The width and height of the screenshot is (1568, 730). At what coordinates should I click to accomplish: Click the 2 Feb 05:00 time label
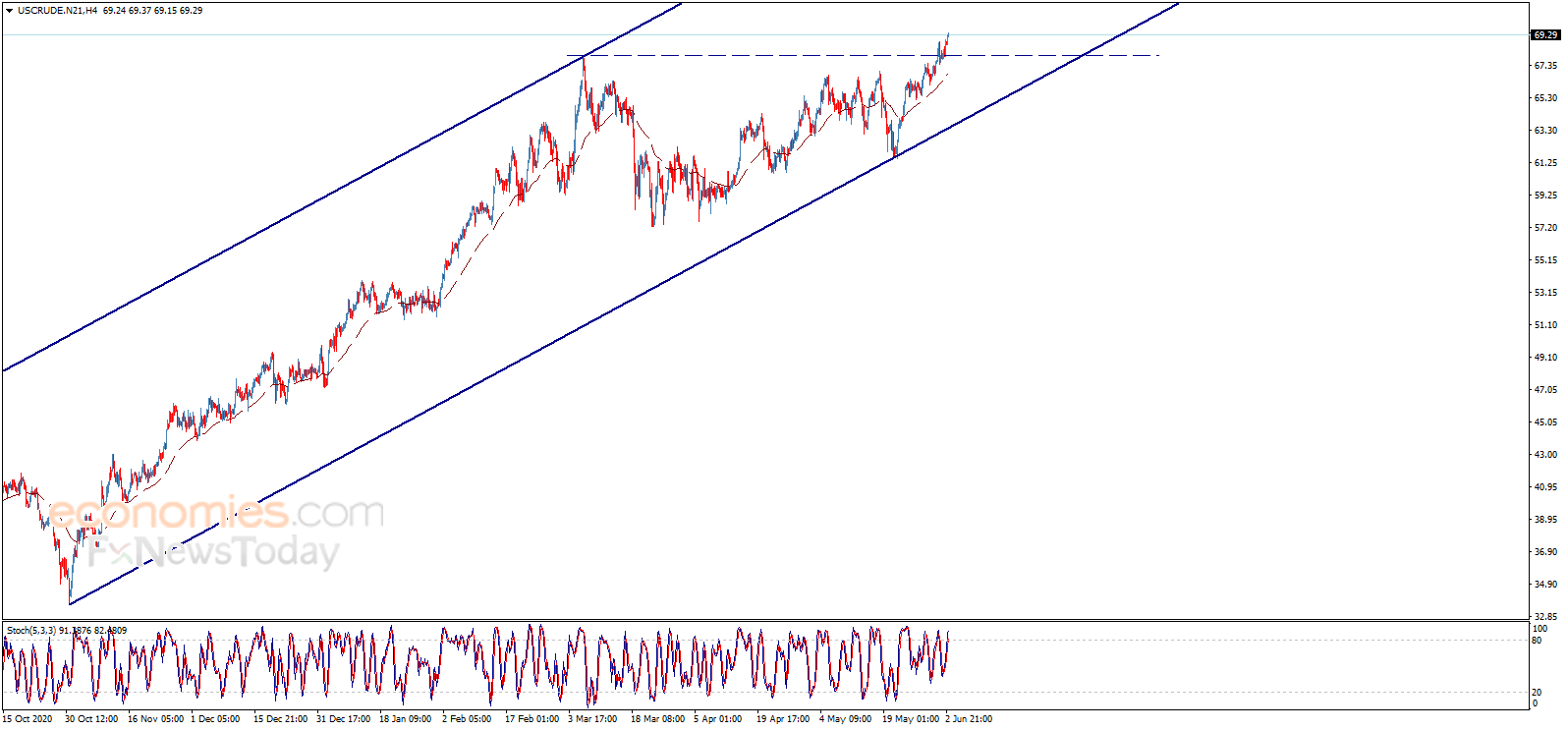pyautogui.click(x=467, y=719)
